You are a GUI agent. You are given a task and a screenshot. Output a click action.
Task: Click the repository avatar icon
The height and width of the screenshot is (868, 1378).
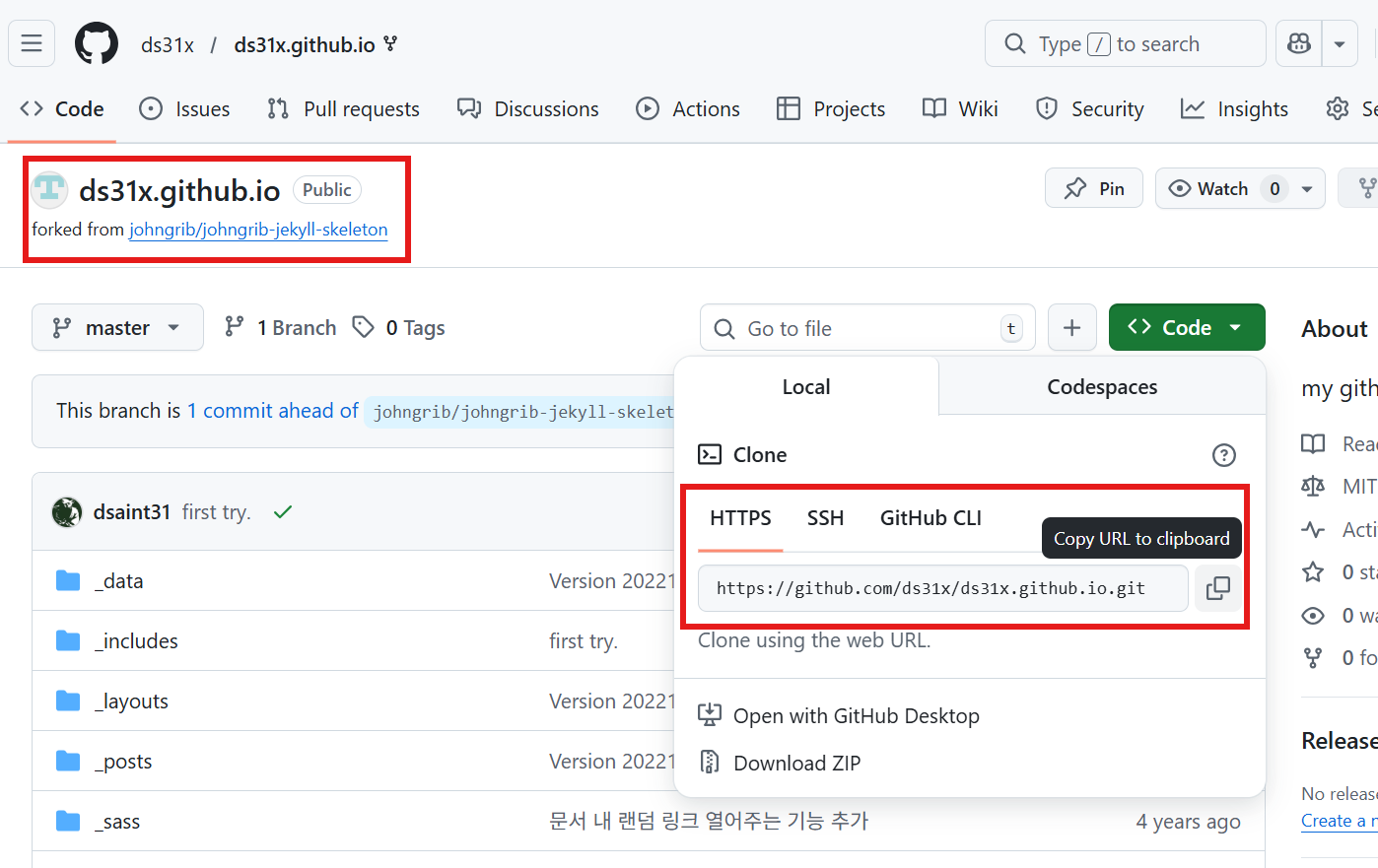49,189
